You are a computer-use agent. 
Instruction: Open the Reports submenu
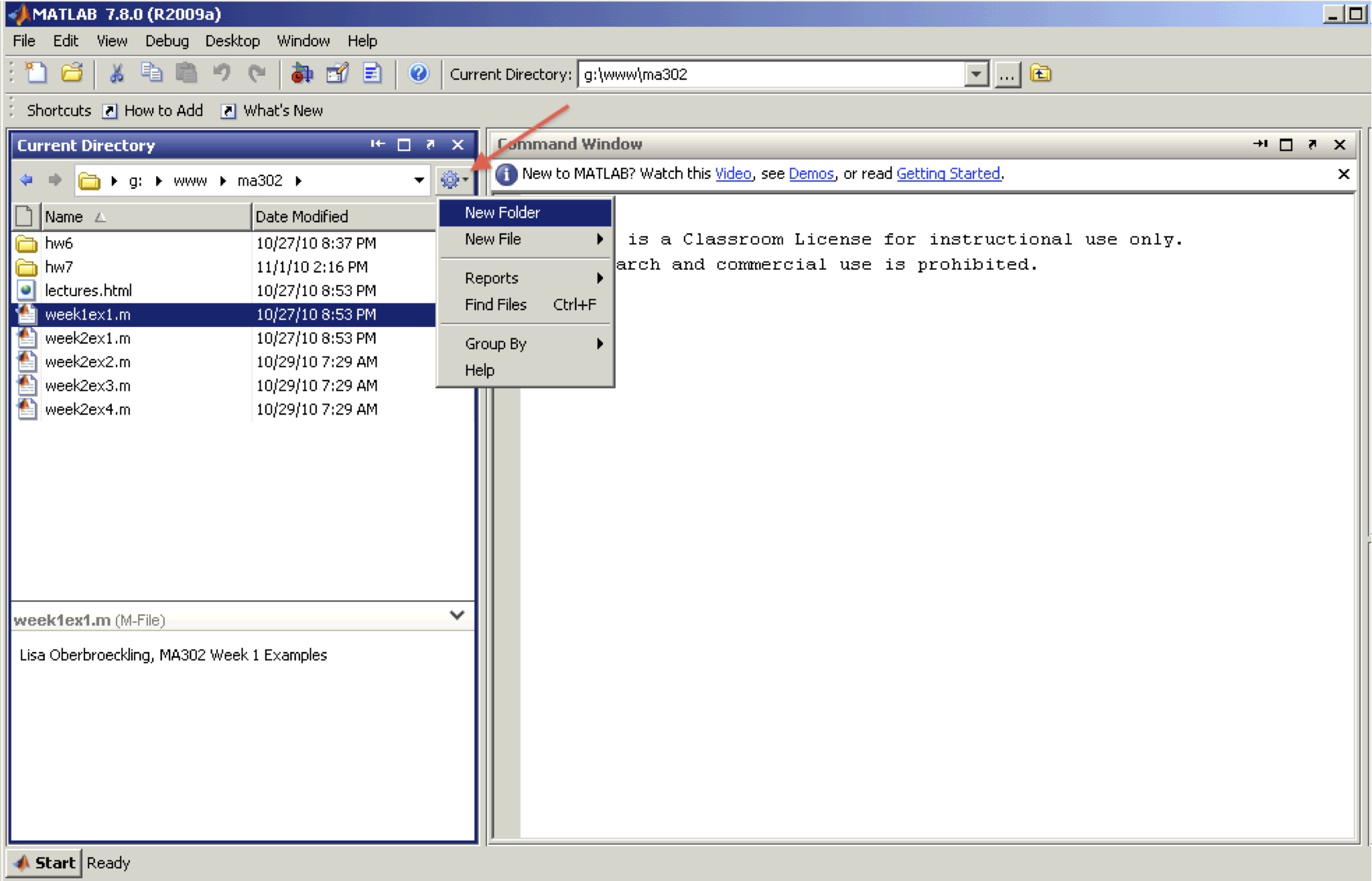click(x=525, y=278)
